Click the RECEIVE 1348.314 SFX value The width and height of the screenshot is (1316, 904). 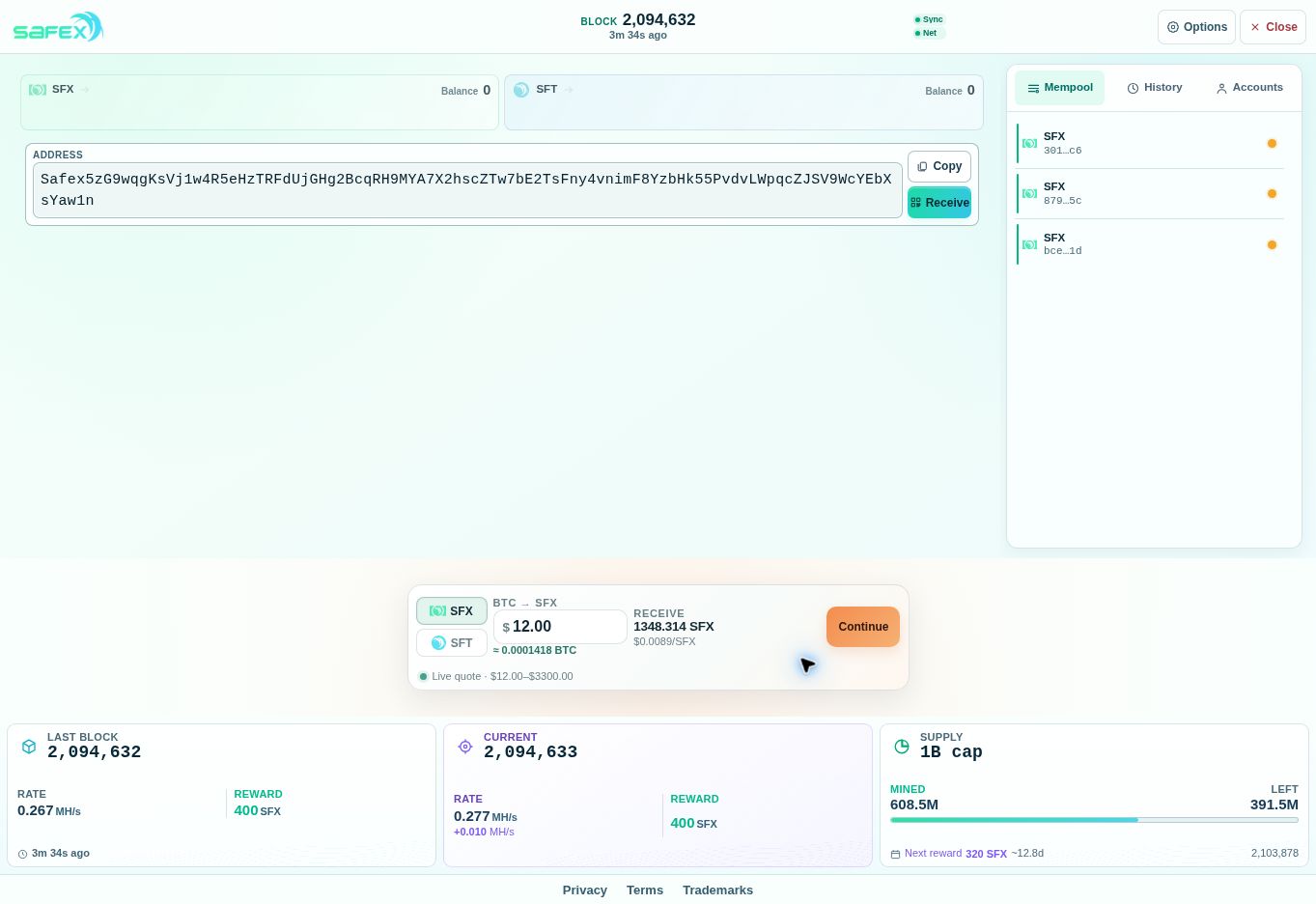coord(674,627)
